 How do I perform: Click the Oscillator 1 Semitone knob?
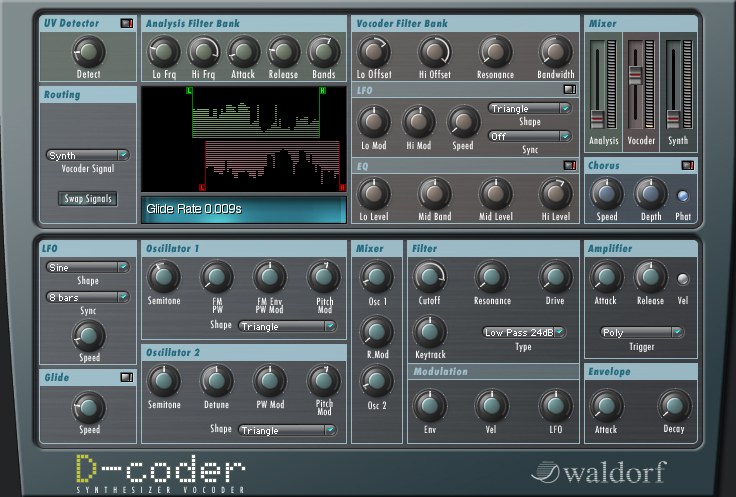click(165, 276)
